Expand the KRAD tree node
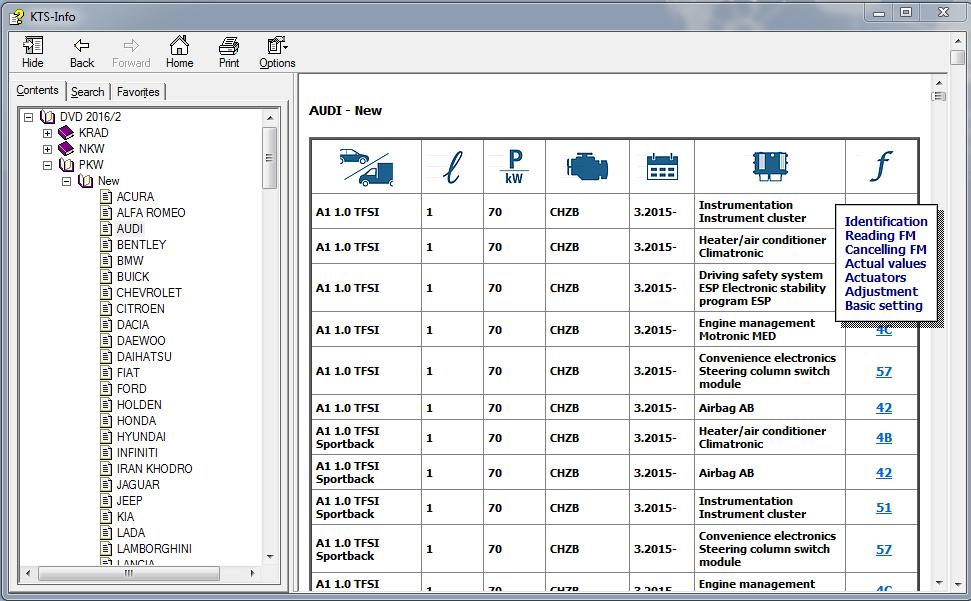Screen dimensions: 971x601 pyautogui.click(x=47, y=133)
